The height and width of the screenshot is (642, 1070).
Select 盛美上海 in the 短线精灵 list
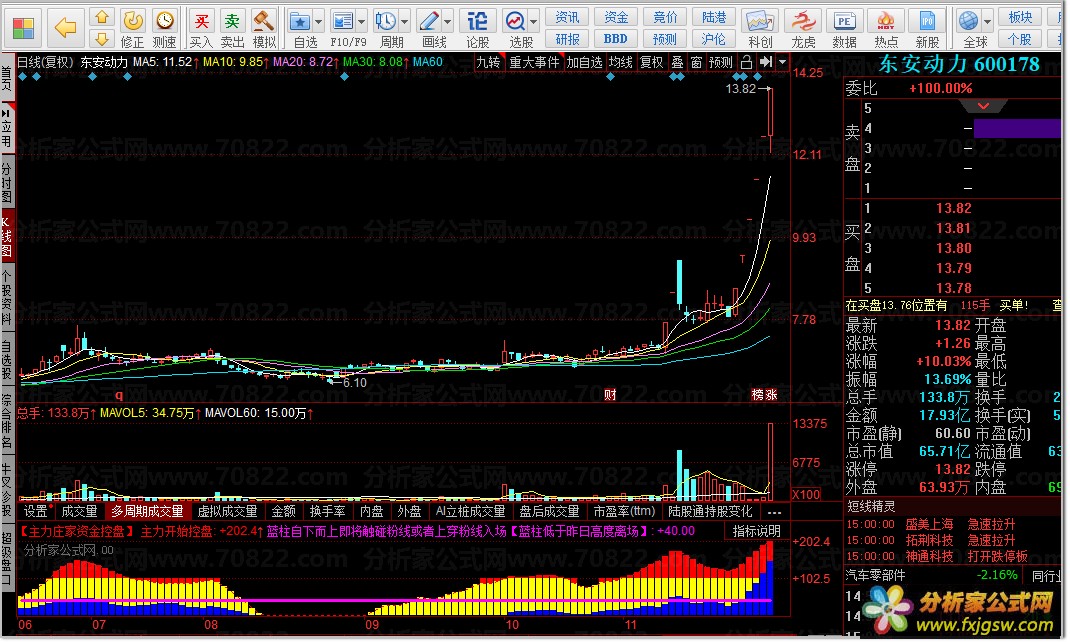(929, 525)
